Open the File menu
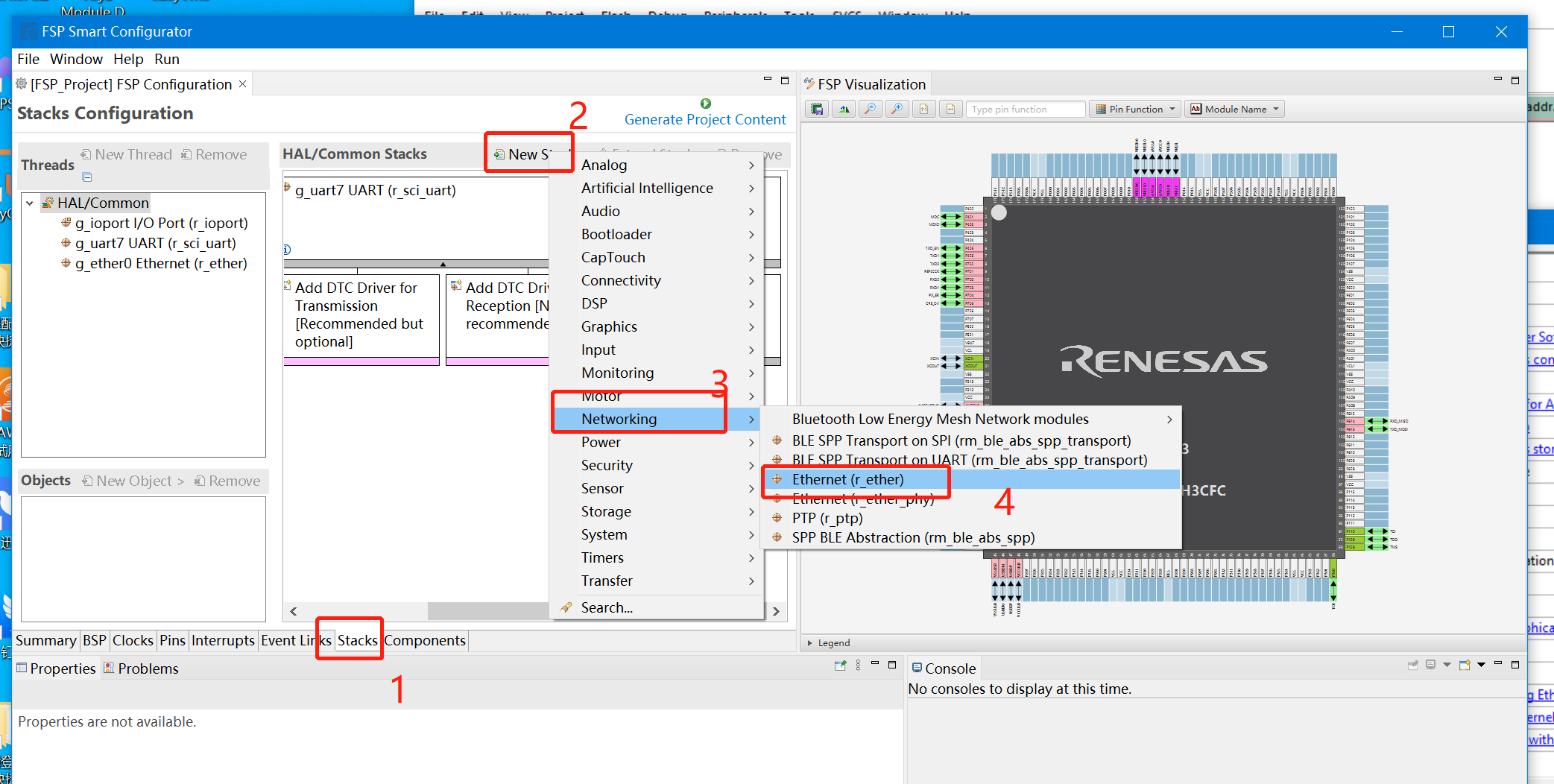1554x784 pixels. (28, 59)
